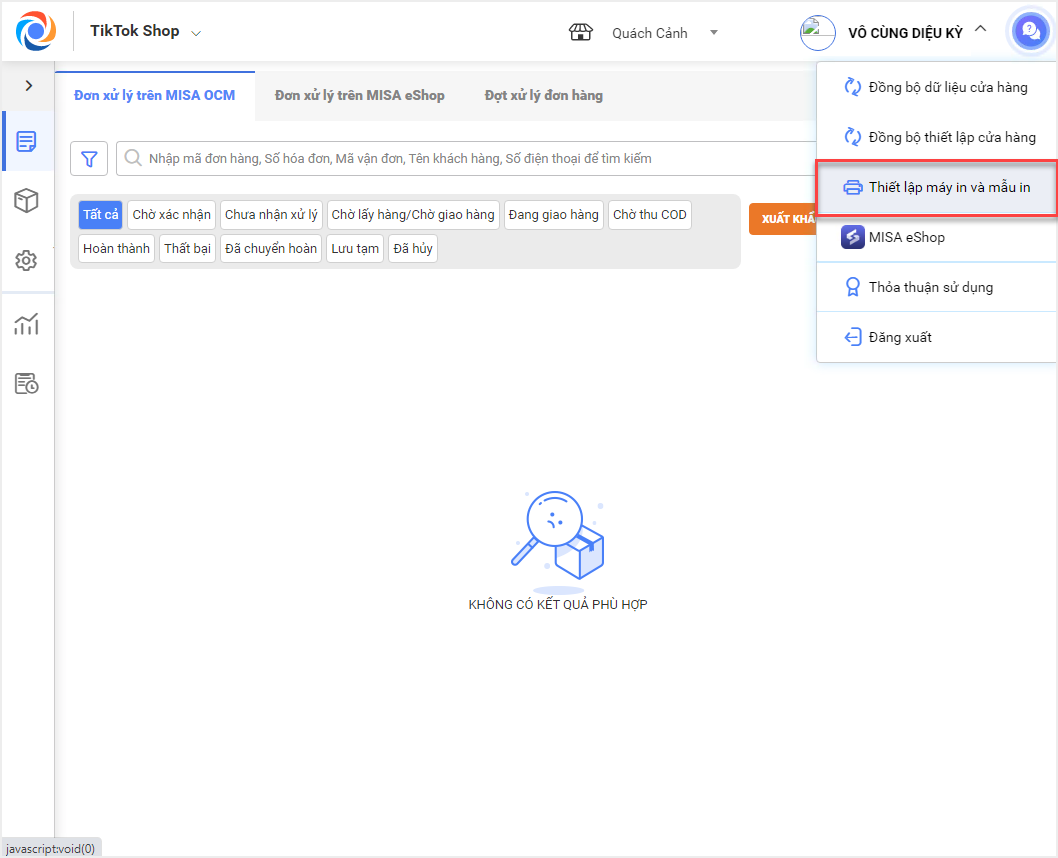This screenshot has width=1058, height=858.
Task: Open MISA eShop from the menu
Action: (936, 237)
